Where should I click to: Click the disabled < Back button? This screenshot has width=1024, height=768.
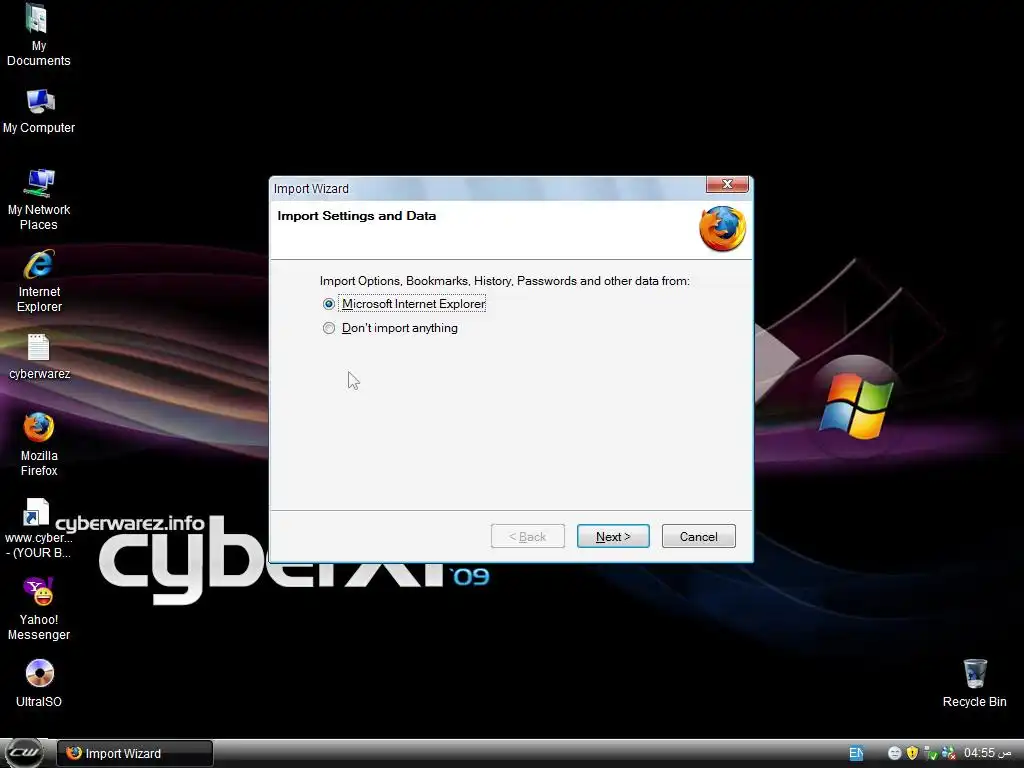tap(528, 536)
